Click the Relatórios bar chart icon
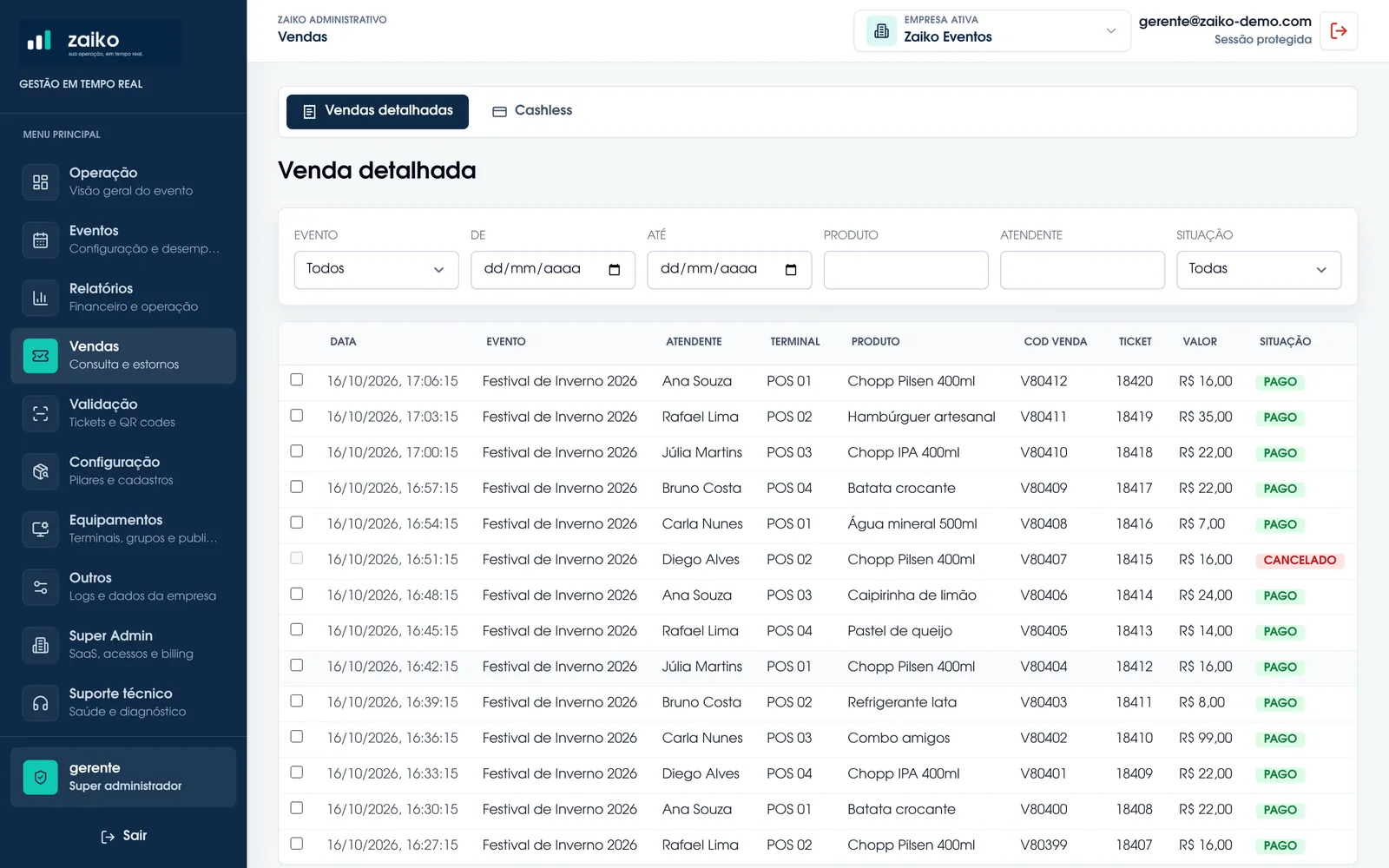Viewport: 1389px width, 868px height. pos(40,298)
